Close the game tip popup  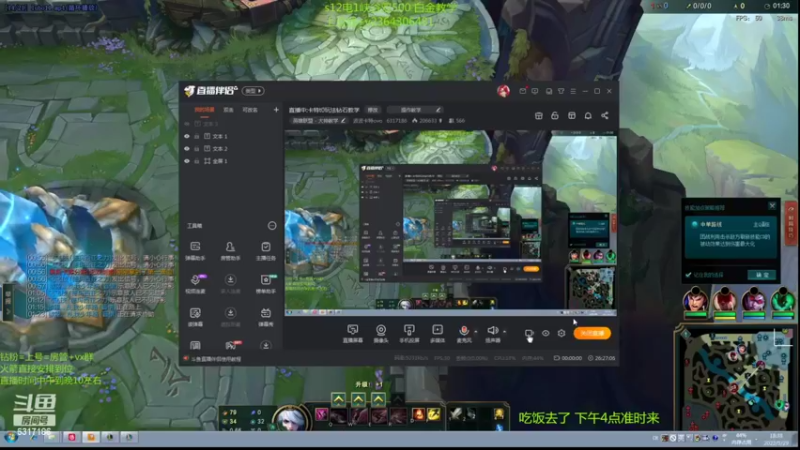pos(772,206)
